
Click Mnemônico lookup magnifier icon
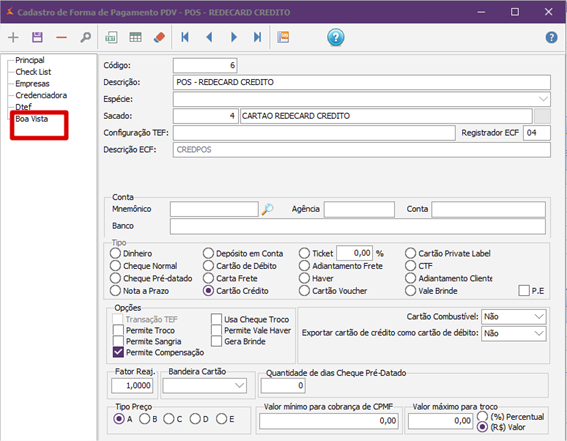[x=267, y=209]
